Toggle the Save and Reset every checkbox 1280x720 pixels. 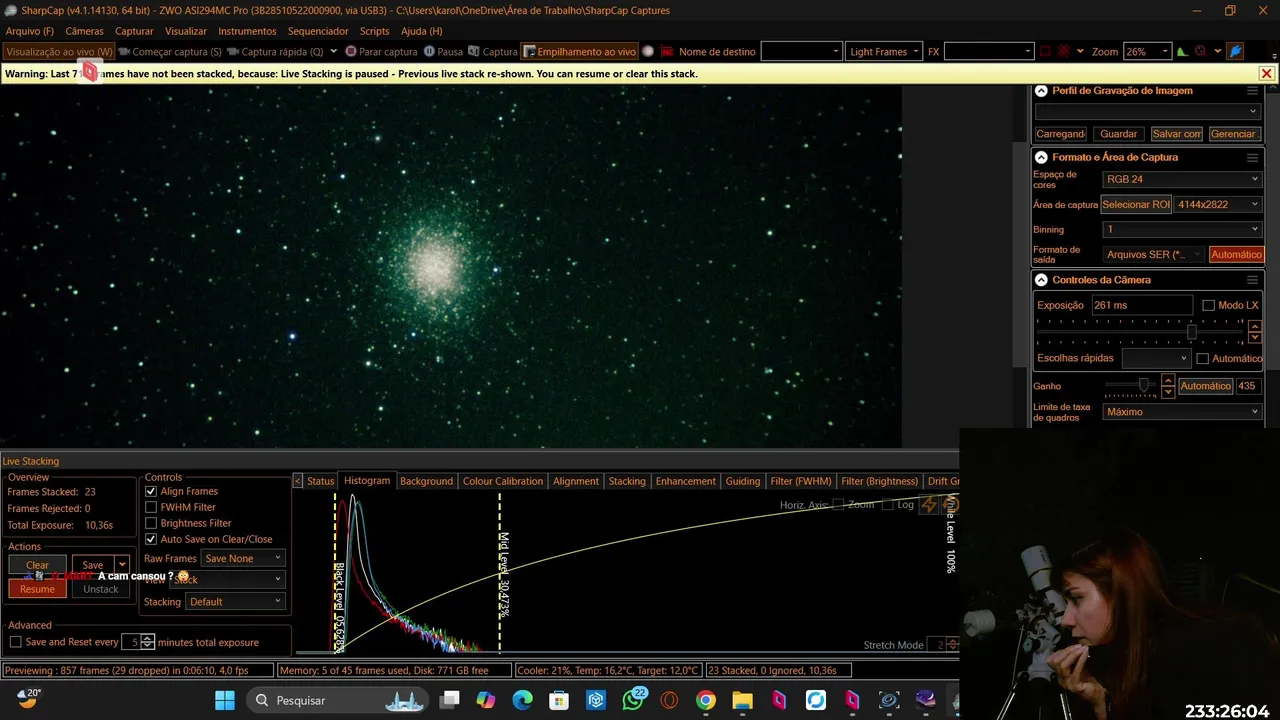[x=15, y=642]
